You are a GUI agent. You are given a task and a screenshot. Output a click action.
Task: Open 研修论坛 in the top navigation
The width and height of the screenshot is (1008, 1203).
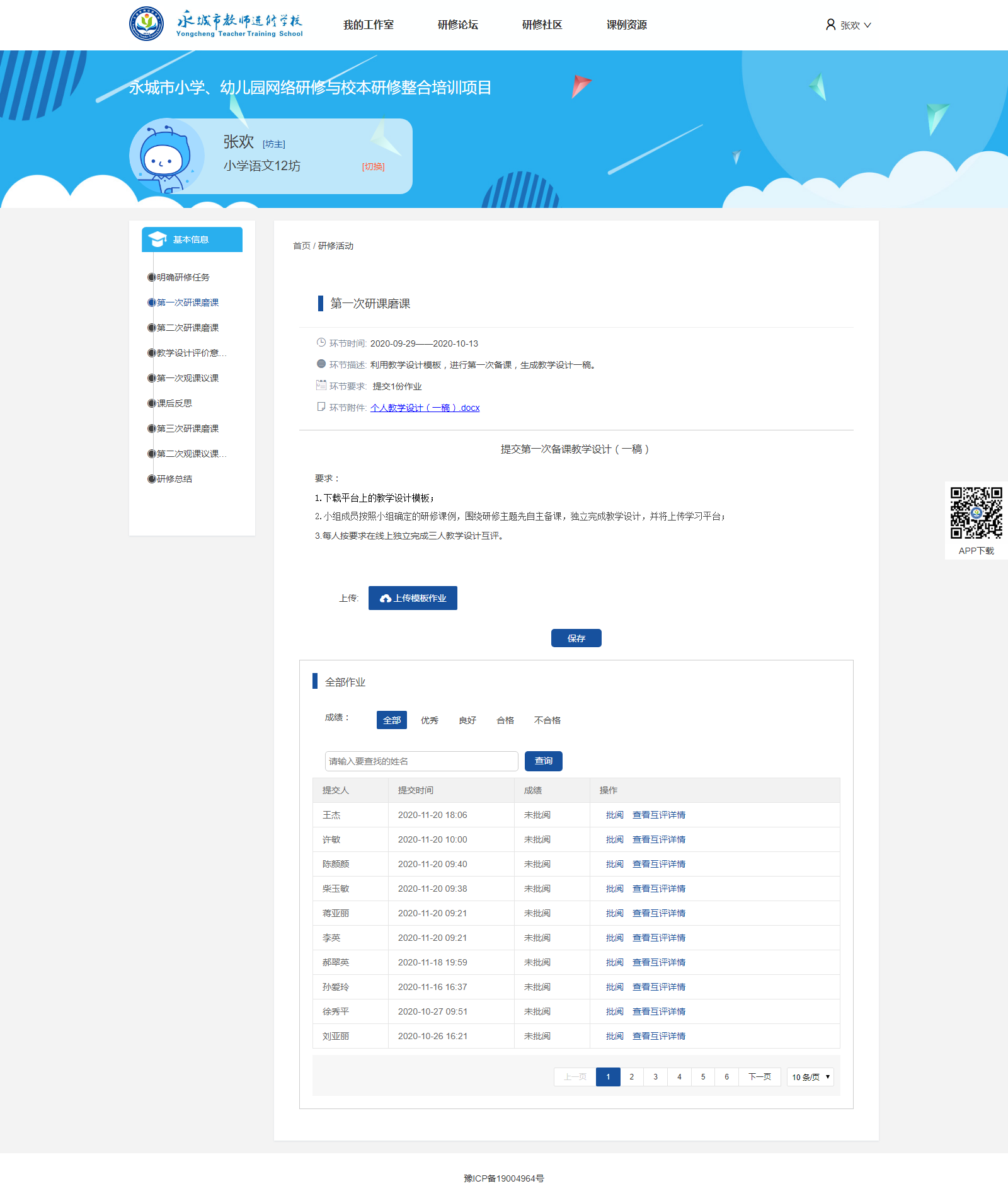tap(457, 25)
